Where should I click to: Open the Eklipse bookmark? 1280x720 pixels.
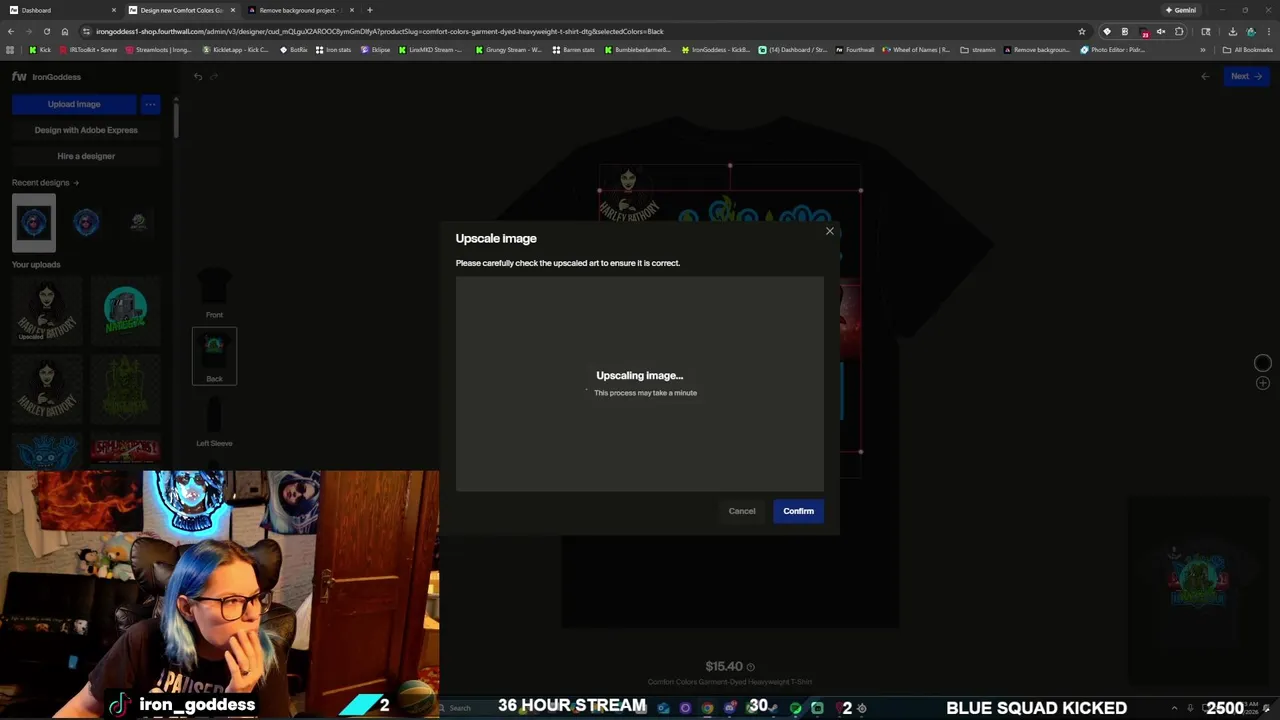pyautogui.click(x=376, y=49)
